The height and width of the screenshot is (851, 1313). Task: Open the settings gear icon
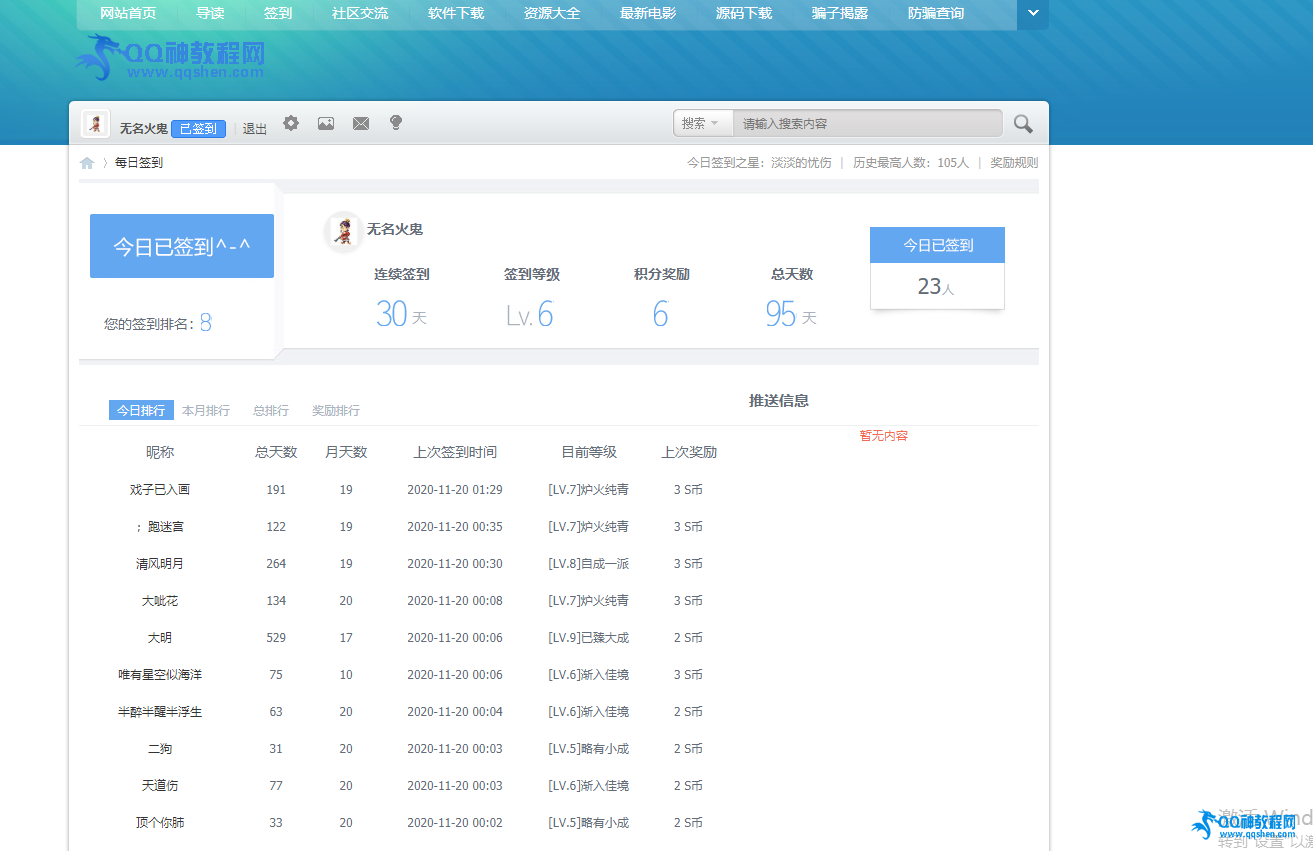pos(291,123)
